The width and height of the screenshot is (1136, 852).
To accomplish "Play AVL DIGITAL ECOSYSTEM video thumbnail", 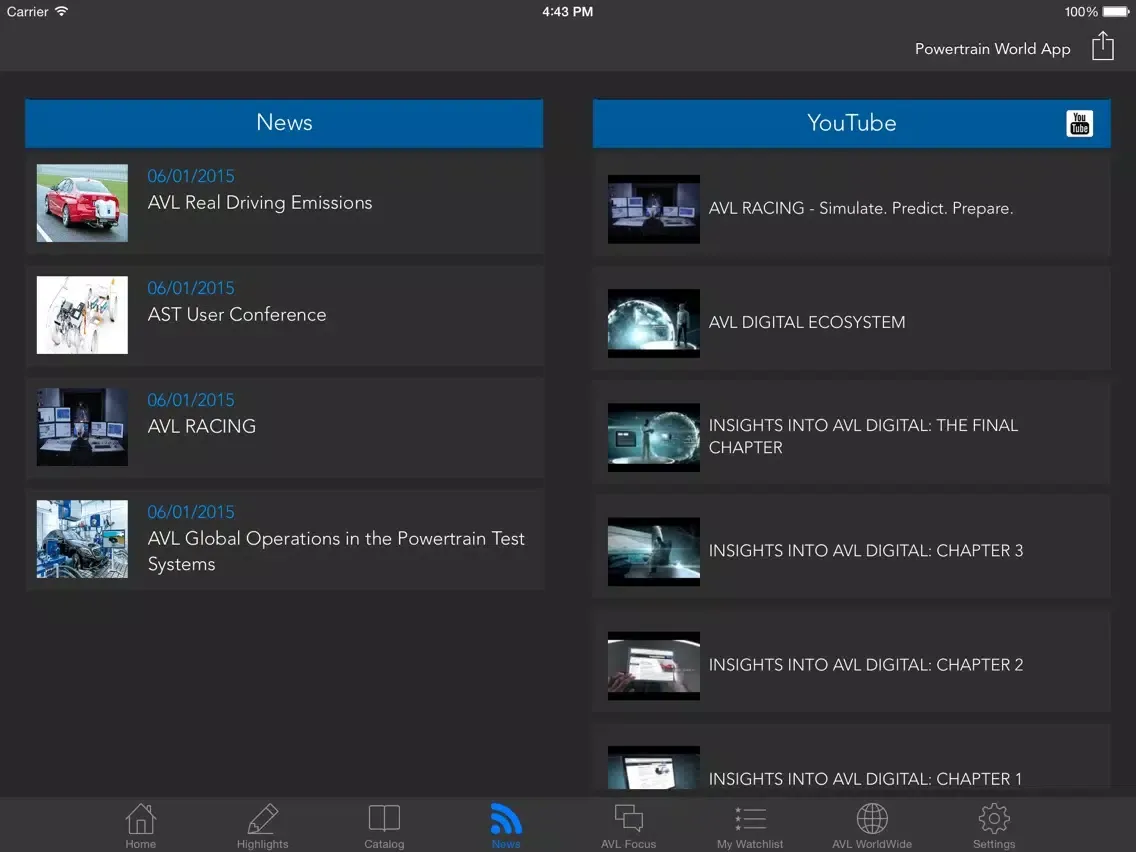I will pyautogui.click(x=653, y=323).
